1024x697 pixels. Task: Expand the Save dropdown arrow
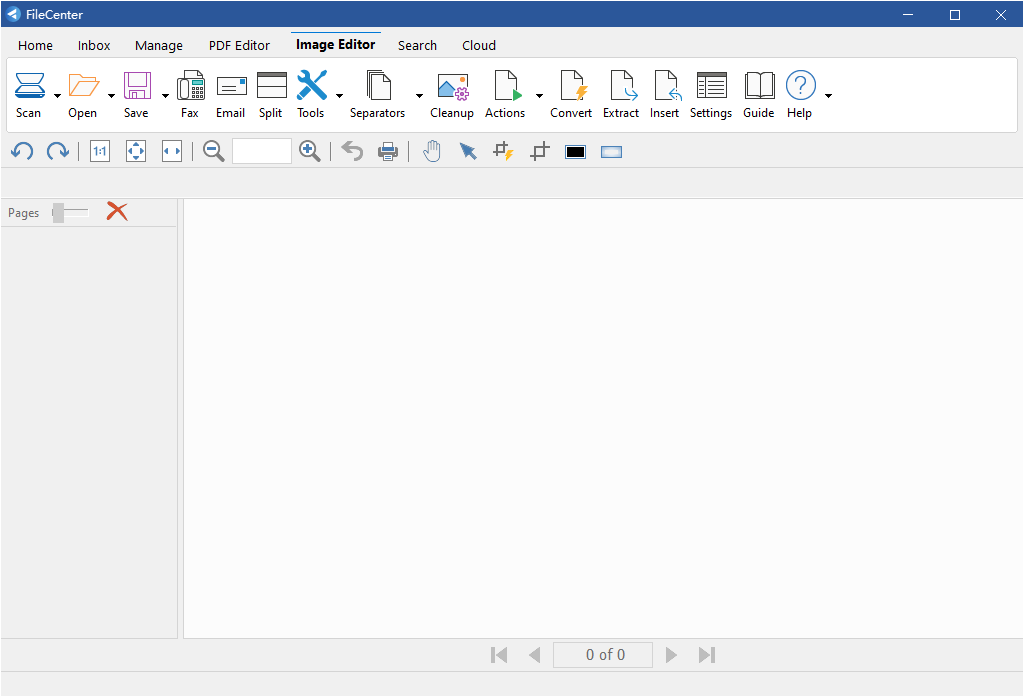click(165, 96)
